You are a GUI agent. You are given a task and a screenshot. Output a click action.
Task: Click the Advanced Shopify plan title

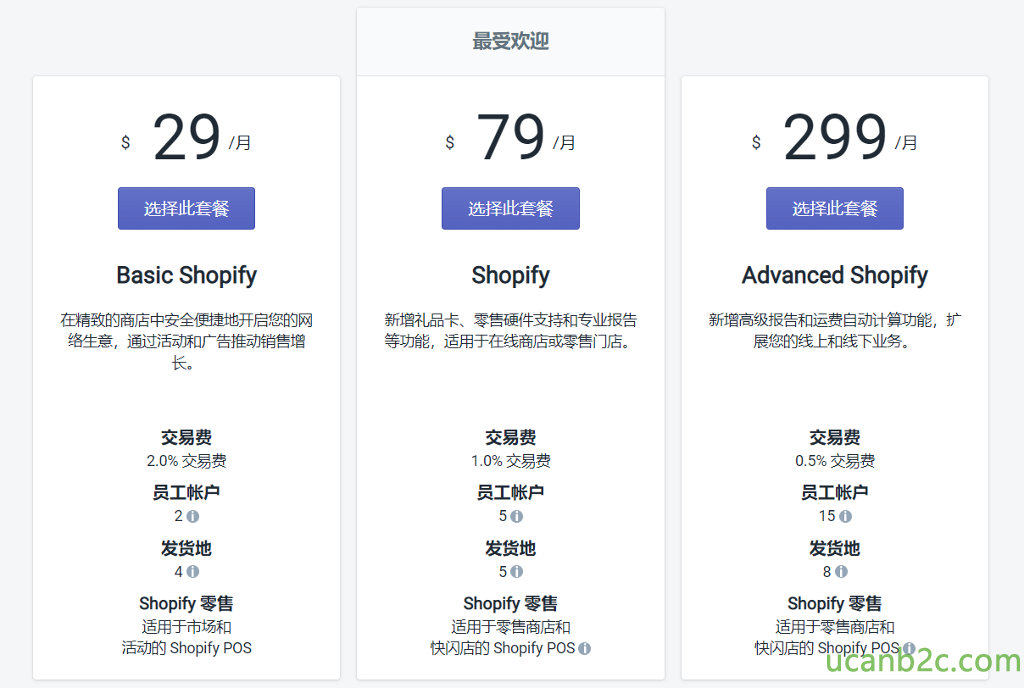pos(835,275)
